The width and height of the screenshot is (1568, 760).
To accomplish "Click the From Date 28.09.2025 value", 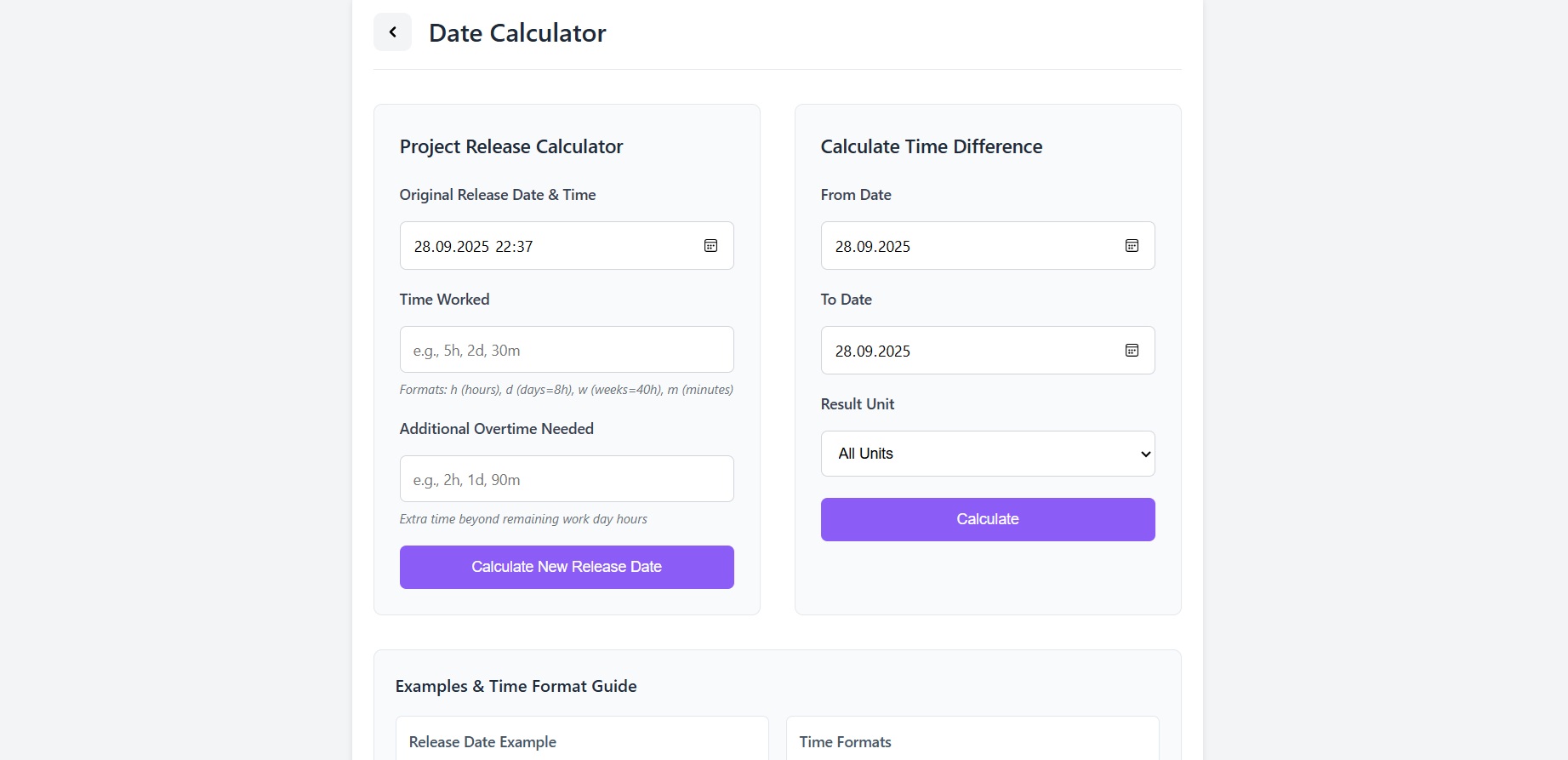I will coord(872,247).
